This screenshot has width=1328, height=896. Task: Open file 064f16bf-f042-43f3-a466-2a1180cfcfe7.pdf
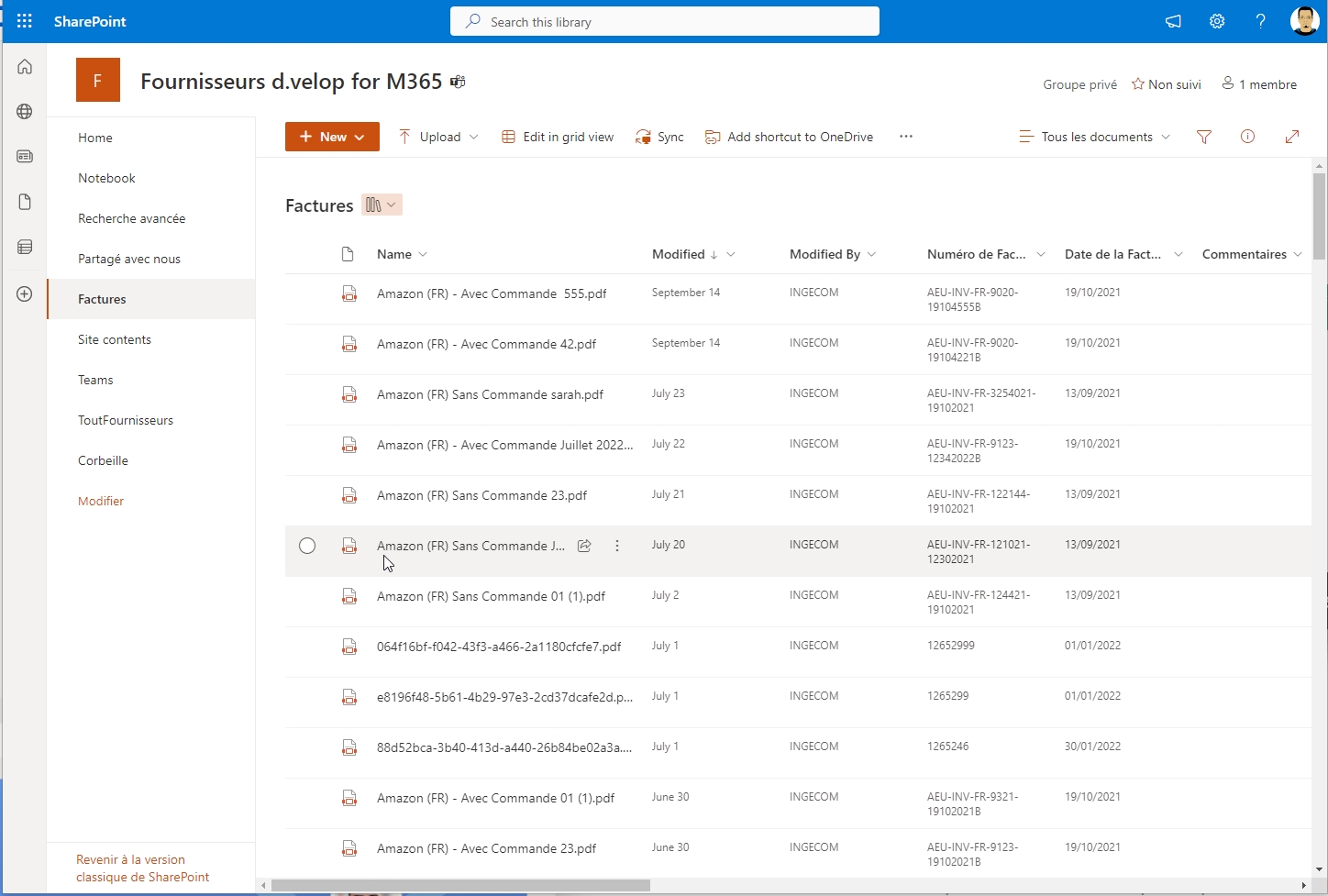coord(499,647)
